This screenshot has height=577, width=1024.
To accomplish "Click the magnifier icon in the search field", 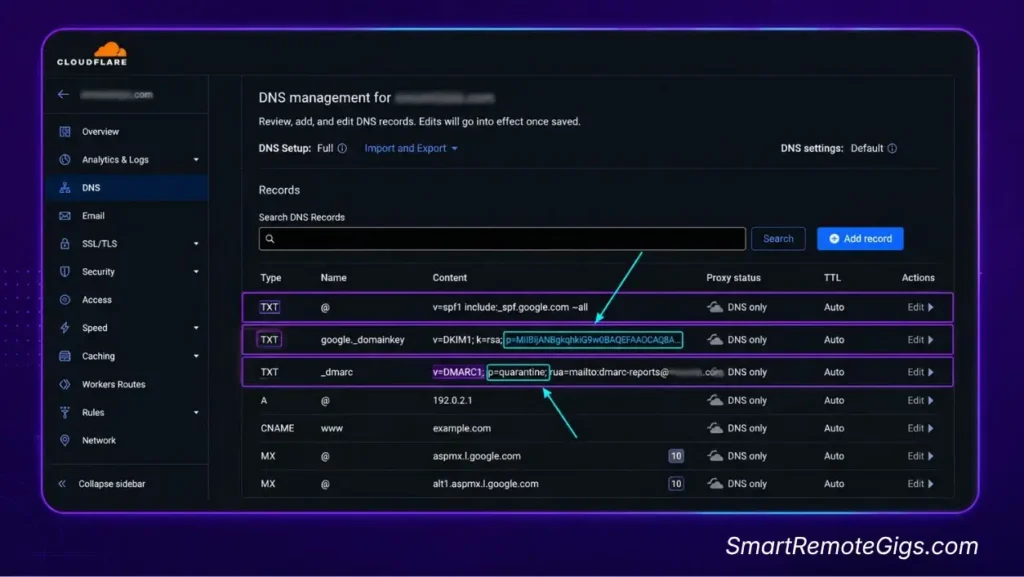I will pyautogui.click(x=270, y=239).
